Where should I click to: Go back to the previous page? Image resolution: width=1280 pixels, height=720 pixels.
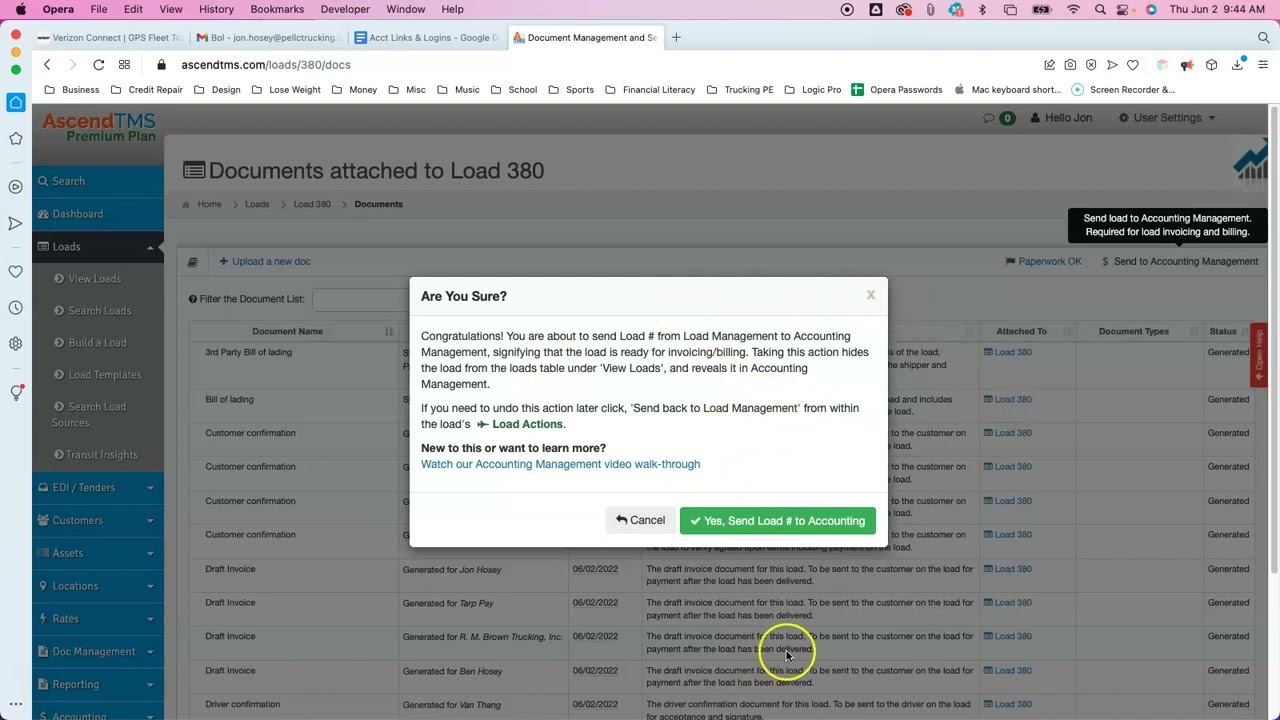click(47, 65)
